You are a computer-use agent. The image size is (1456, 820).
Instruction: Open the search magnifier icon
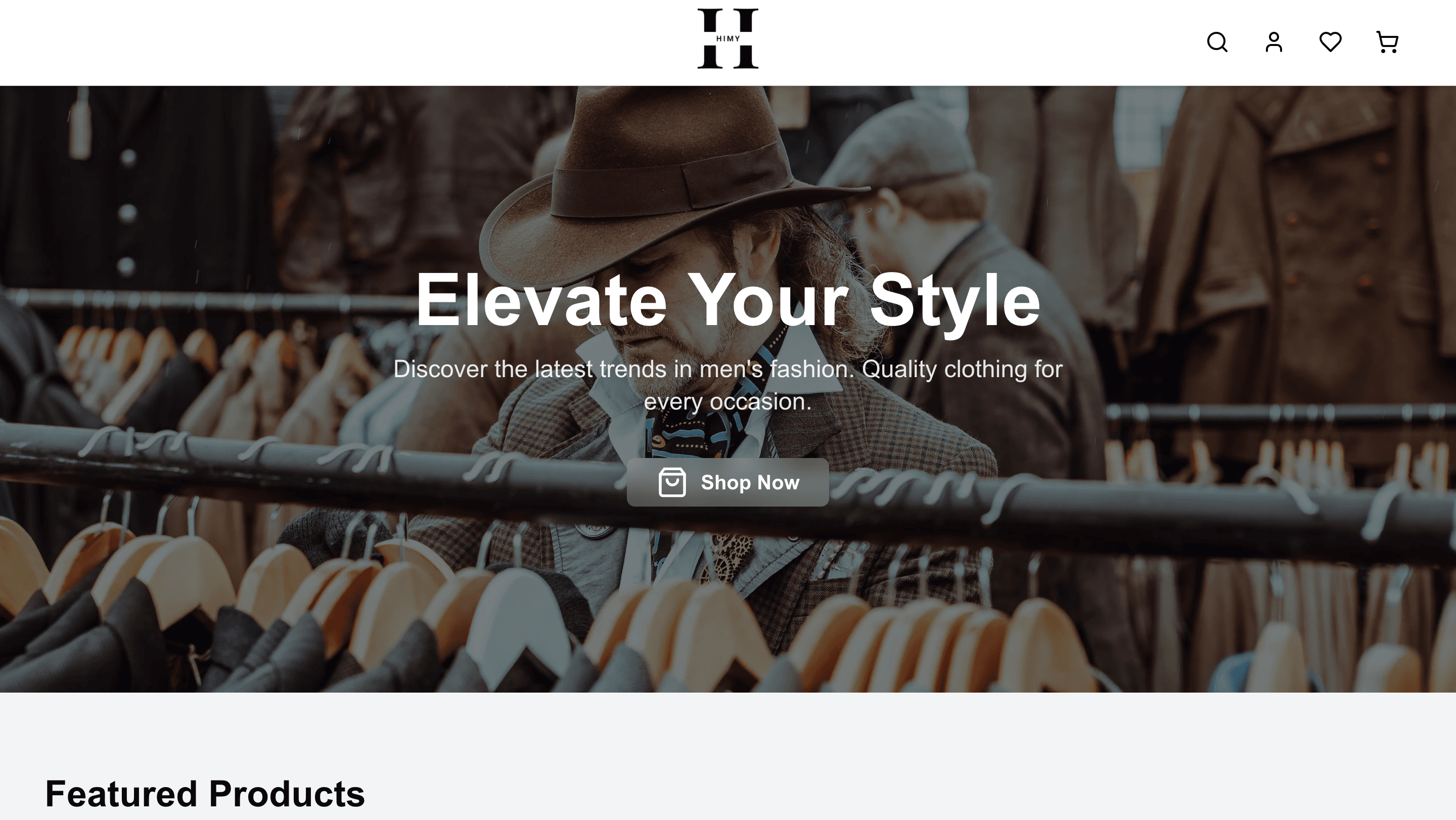[x=1217, y=42]
